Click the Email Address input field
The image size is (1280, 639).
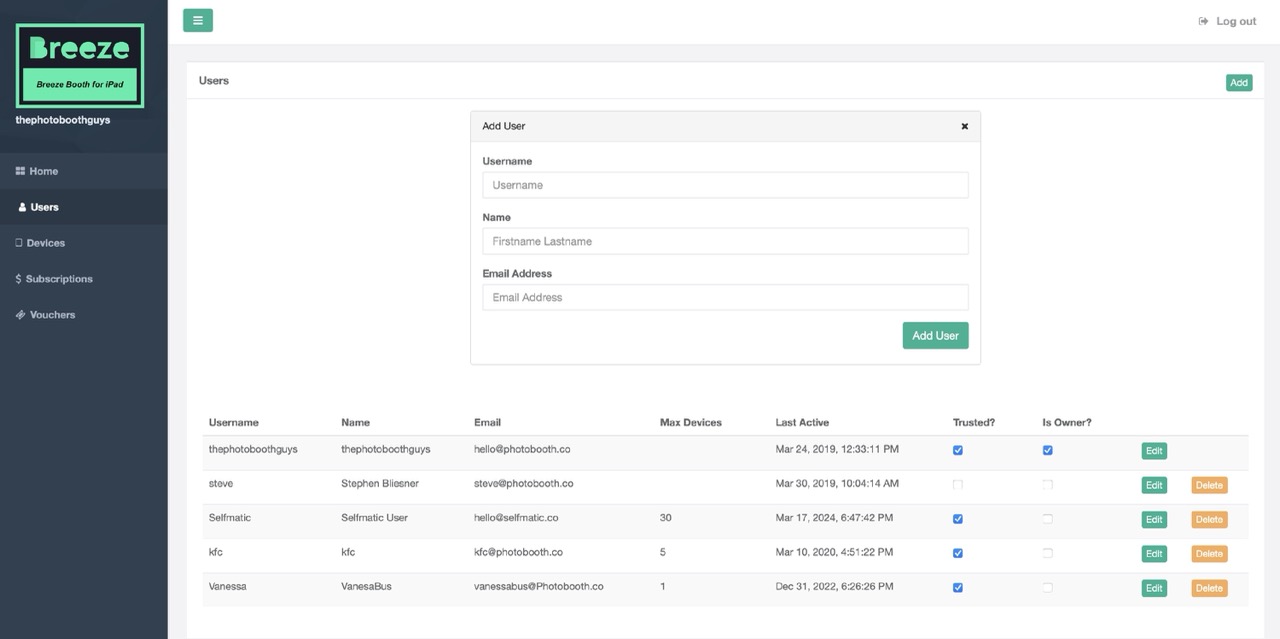coord(725,297)
